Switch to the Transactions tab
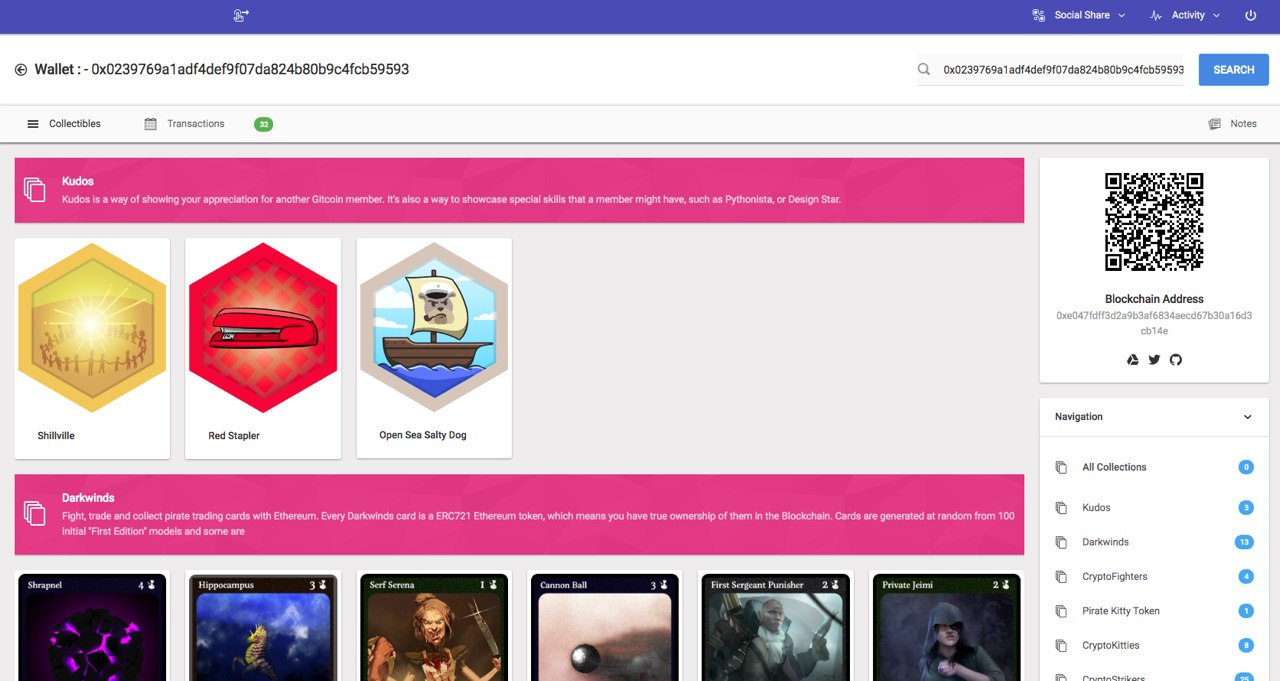1280x681 pixels. tap(185, 124)
